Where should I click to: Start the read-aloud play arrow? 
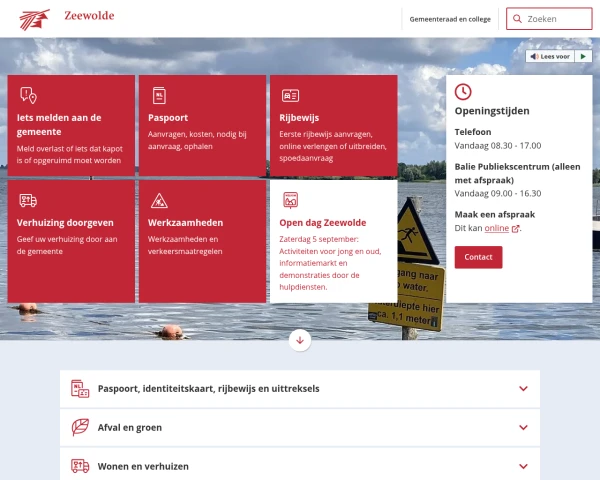[583, 56]
